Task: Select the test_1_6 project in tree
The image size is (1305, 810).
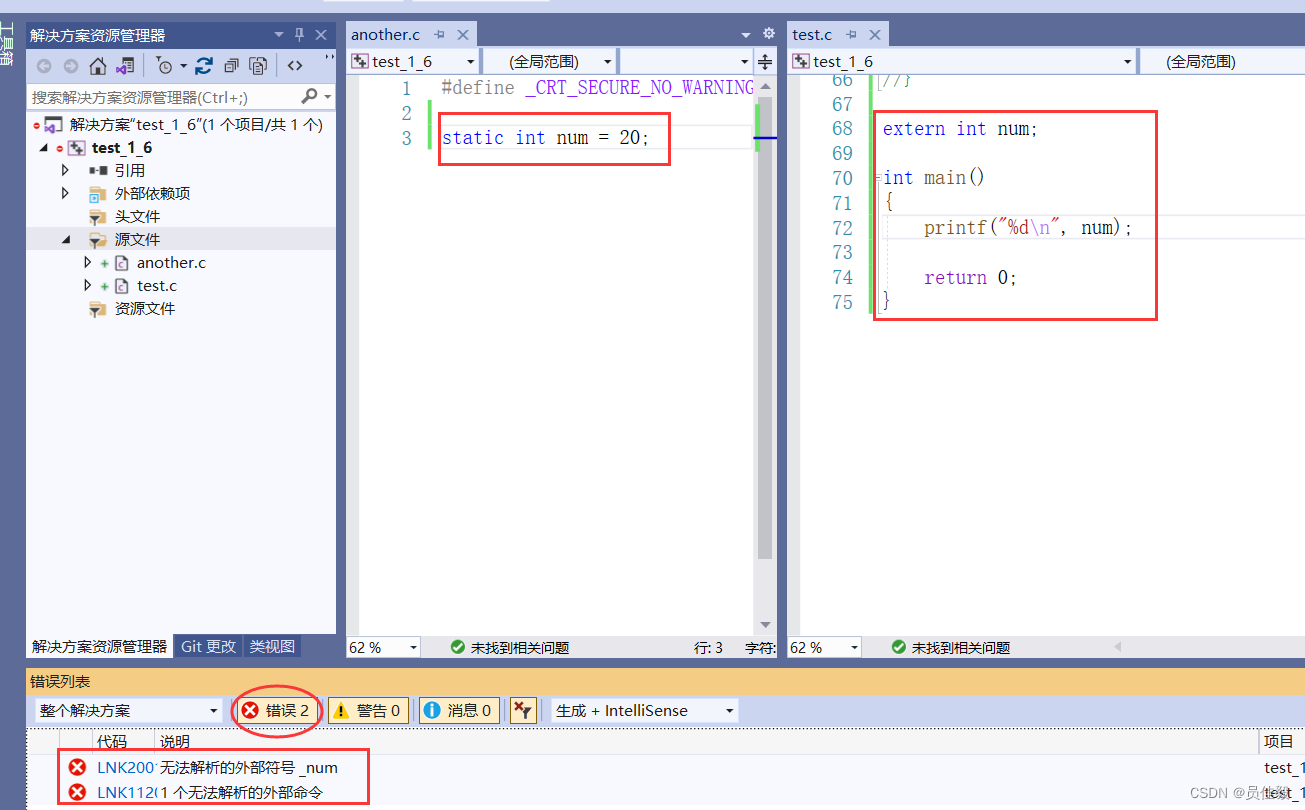Action: (122, 148)
